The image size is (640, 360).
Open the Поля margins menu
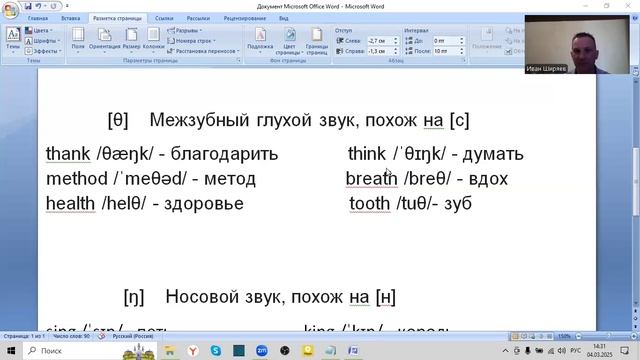click(78, 40)
